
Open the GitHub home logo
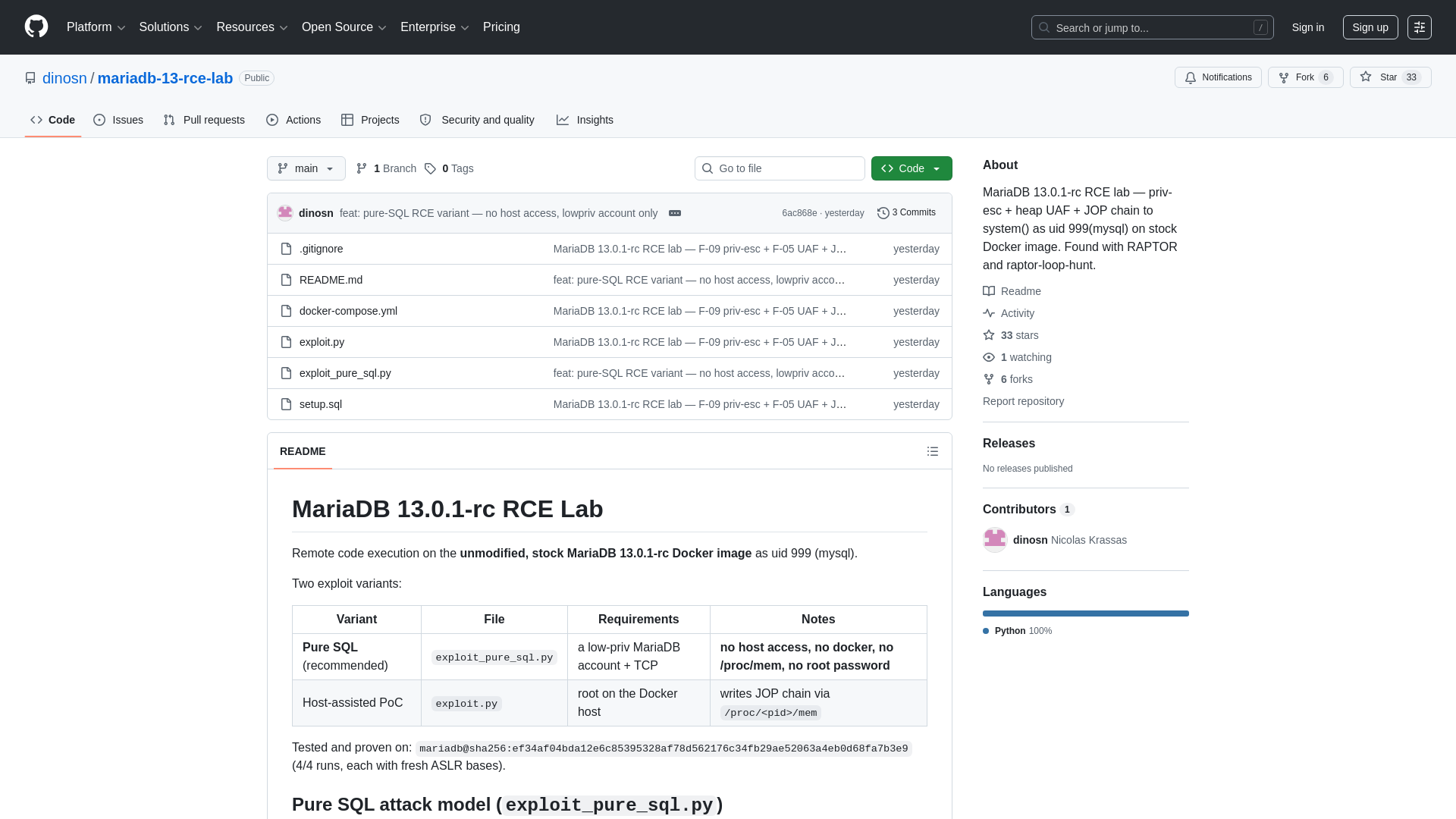[36, 27]
